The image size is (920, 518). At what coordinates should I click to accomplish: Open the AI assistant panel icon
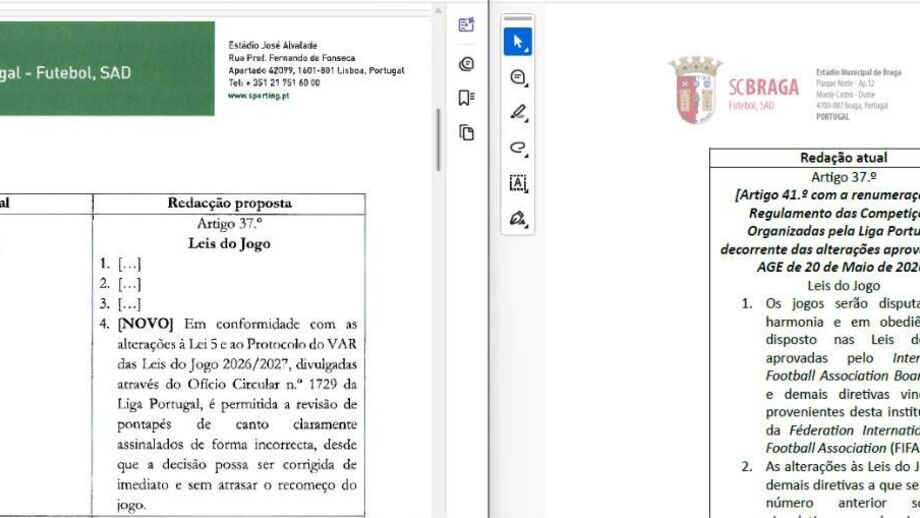(466, 25)
